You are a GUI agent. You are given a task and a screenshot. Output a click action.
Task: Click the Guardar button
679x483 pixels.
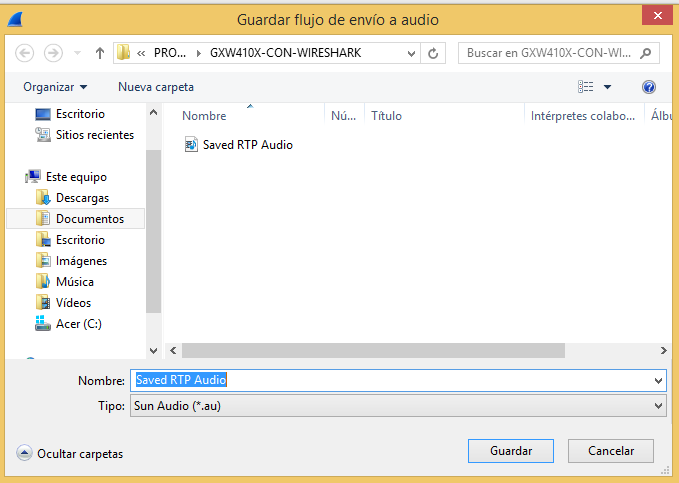point(511,451)
